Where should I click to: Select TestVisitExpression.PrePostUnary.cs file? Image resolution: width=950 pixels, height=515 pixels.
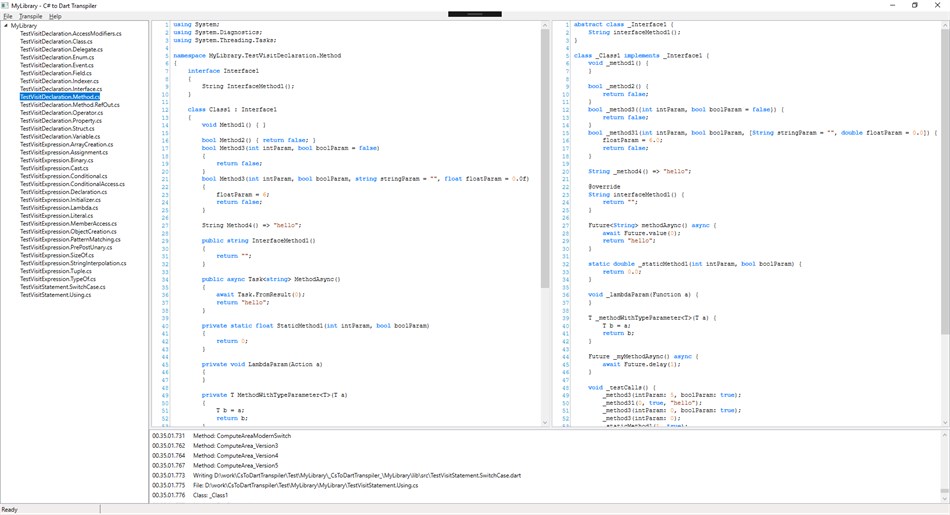tap(66, 247)
